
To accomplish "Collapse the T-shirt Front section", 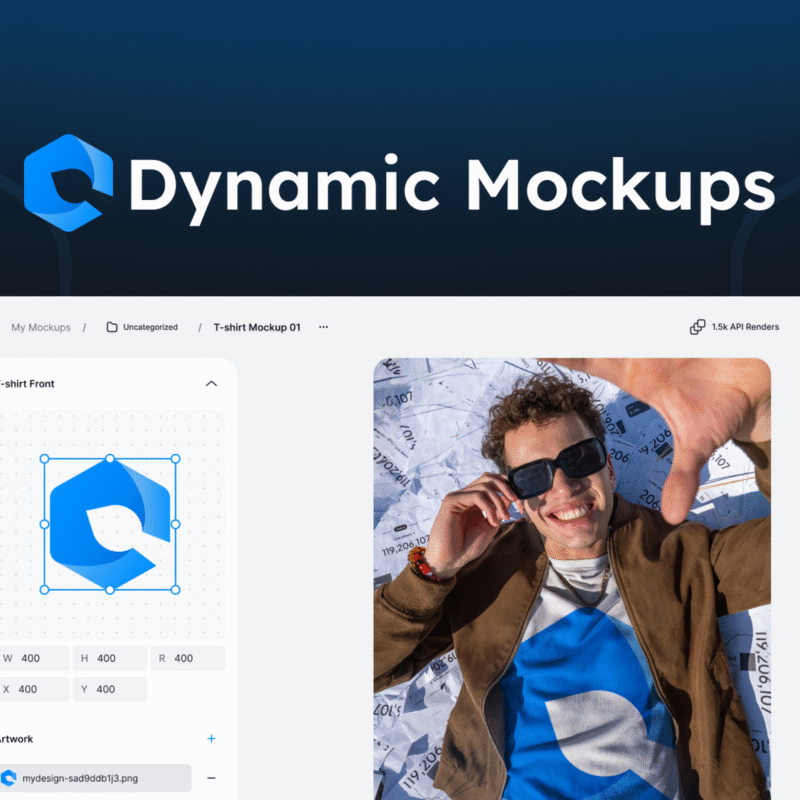I will pos(211,383).
